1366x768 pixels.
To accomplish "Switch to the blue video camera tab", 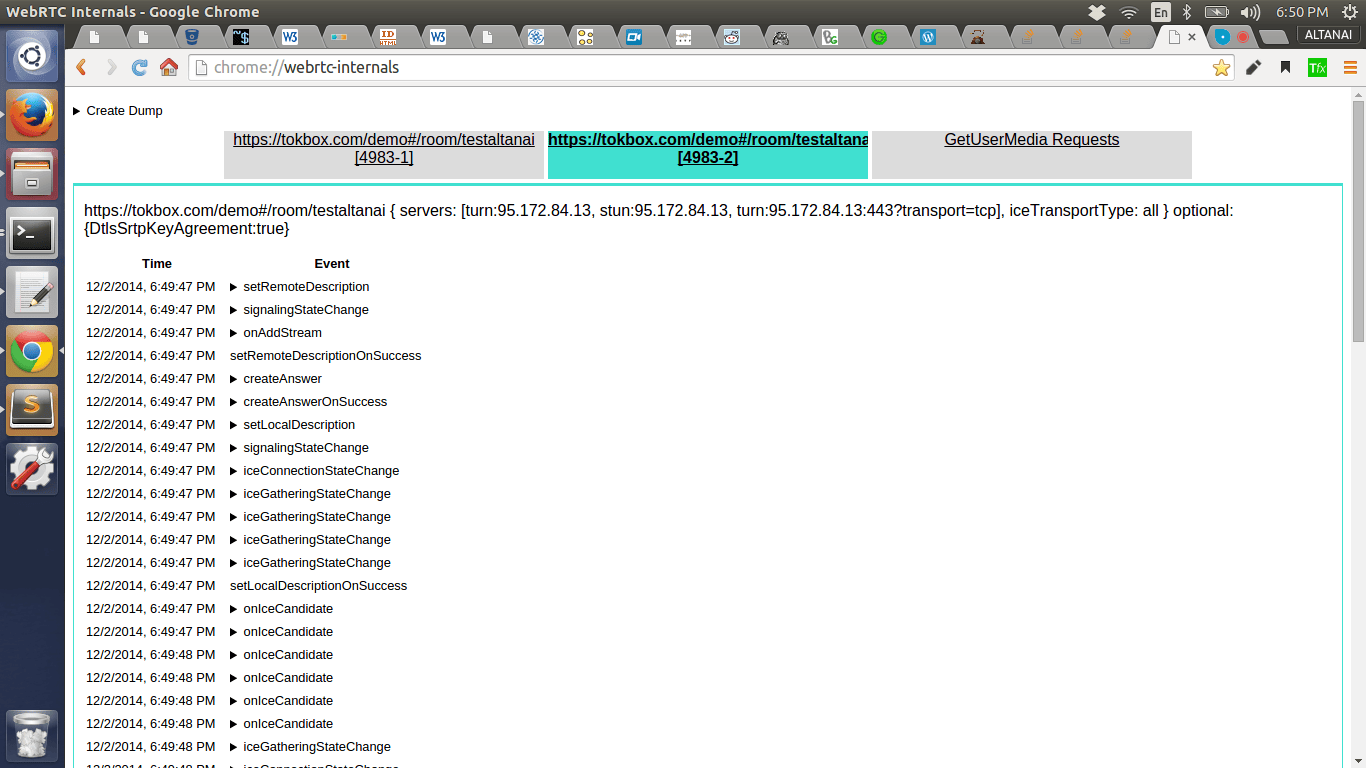I will tap(634, 37).
